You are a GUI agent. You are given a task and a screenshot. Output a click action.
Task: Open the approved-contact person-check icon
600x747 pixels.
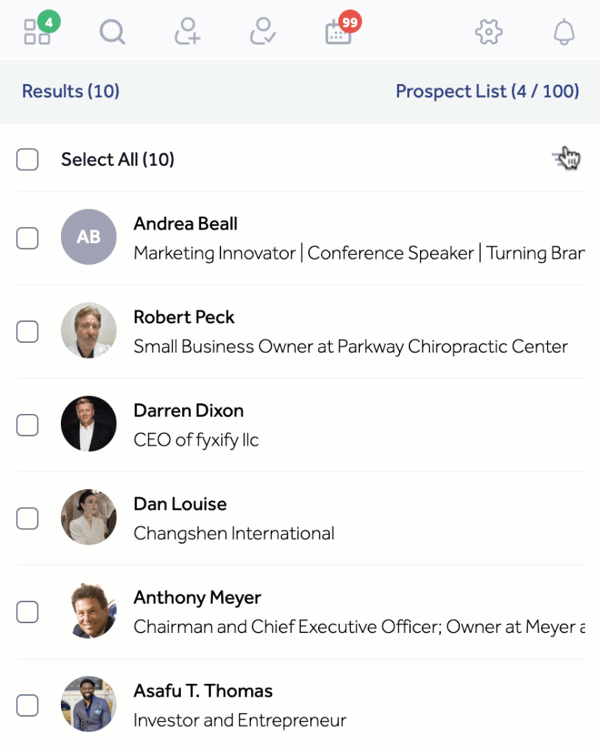point(263,31)
